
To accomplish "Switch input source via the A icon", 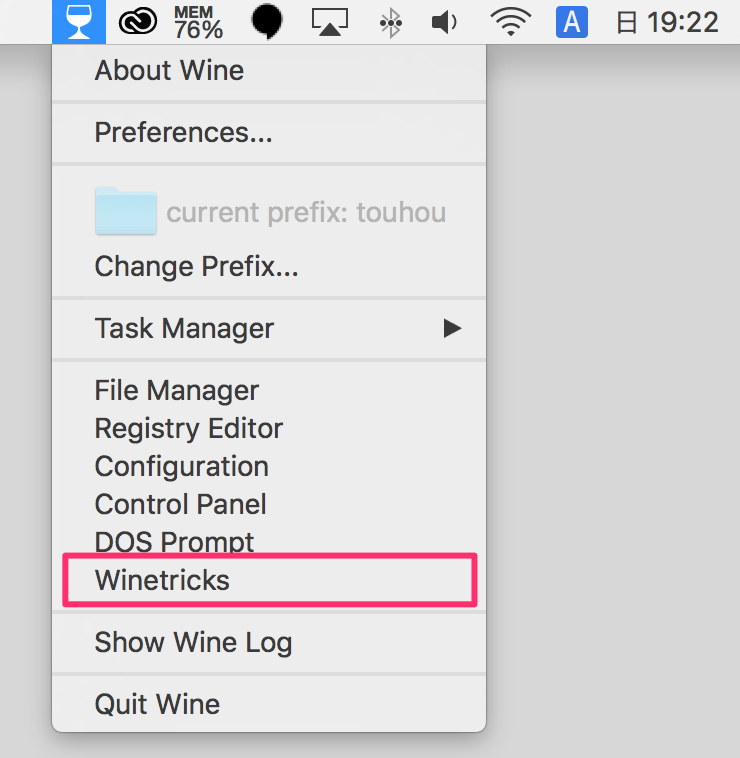I will [x=572, y=22].
